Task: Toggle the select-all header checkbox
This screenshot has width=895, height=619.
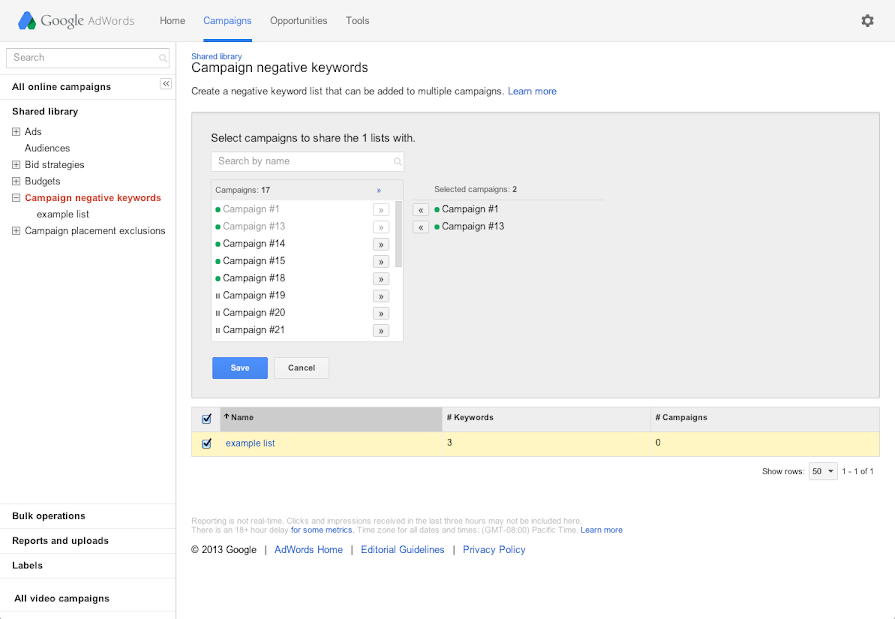Action: (x=207, y=418)
